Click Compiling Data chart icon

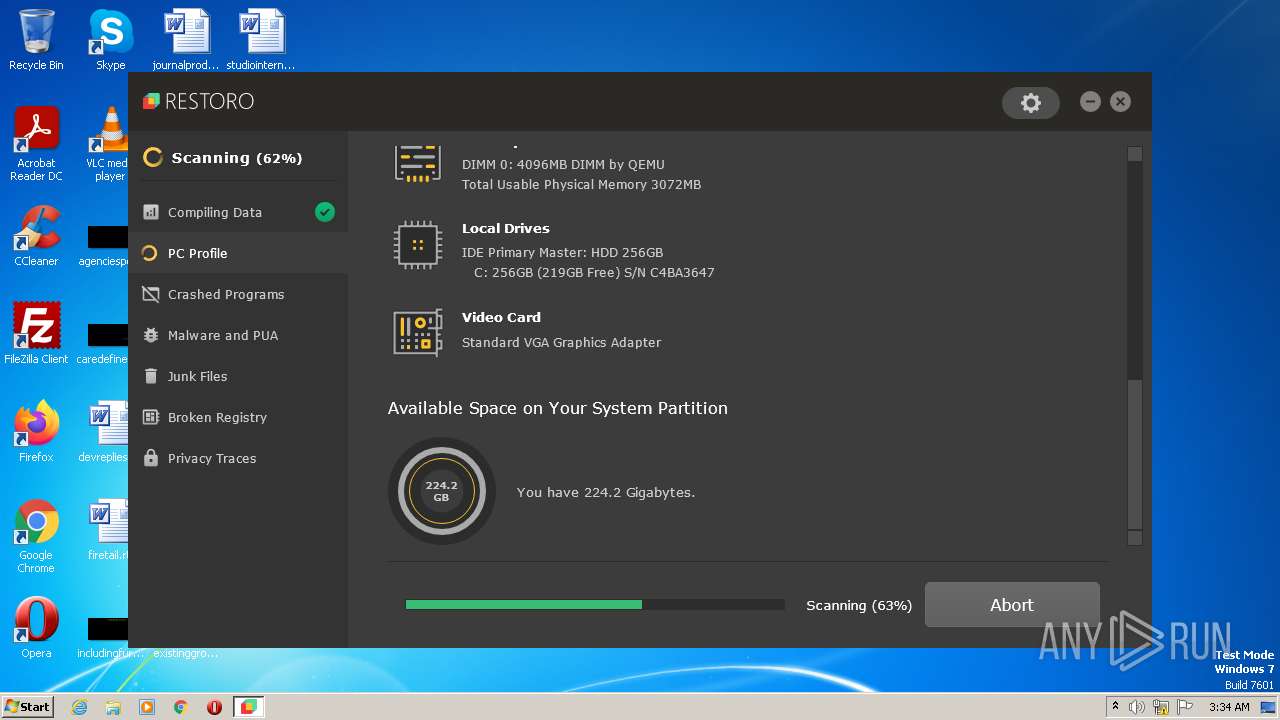pos(151,212)
